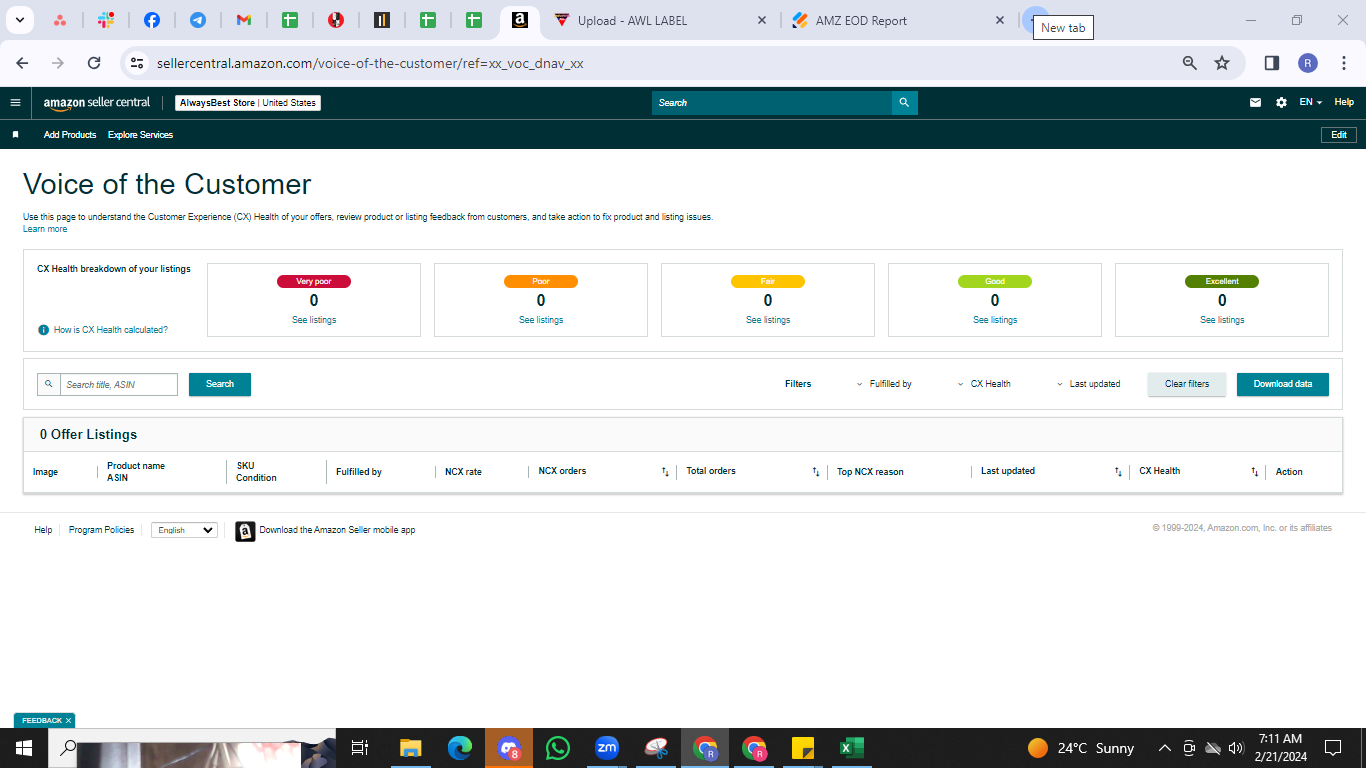1366x768 pixels.
Task: Close the AMZ EOD Report tab
Action: click(999, 20)
